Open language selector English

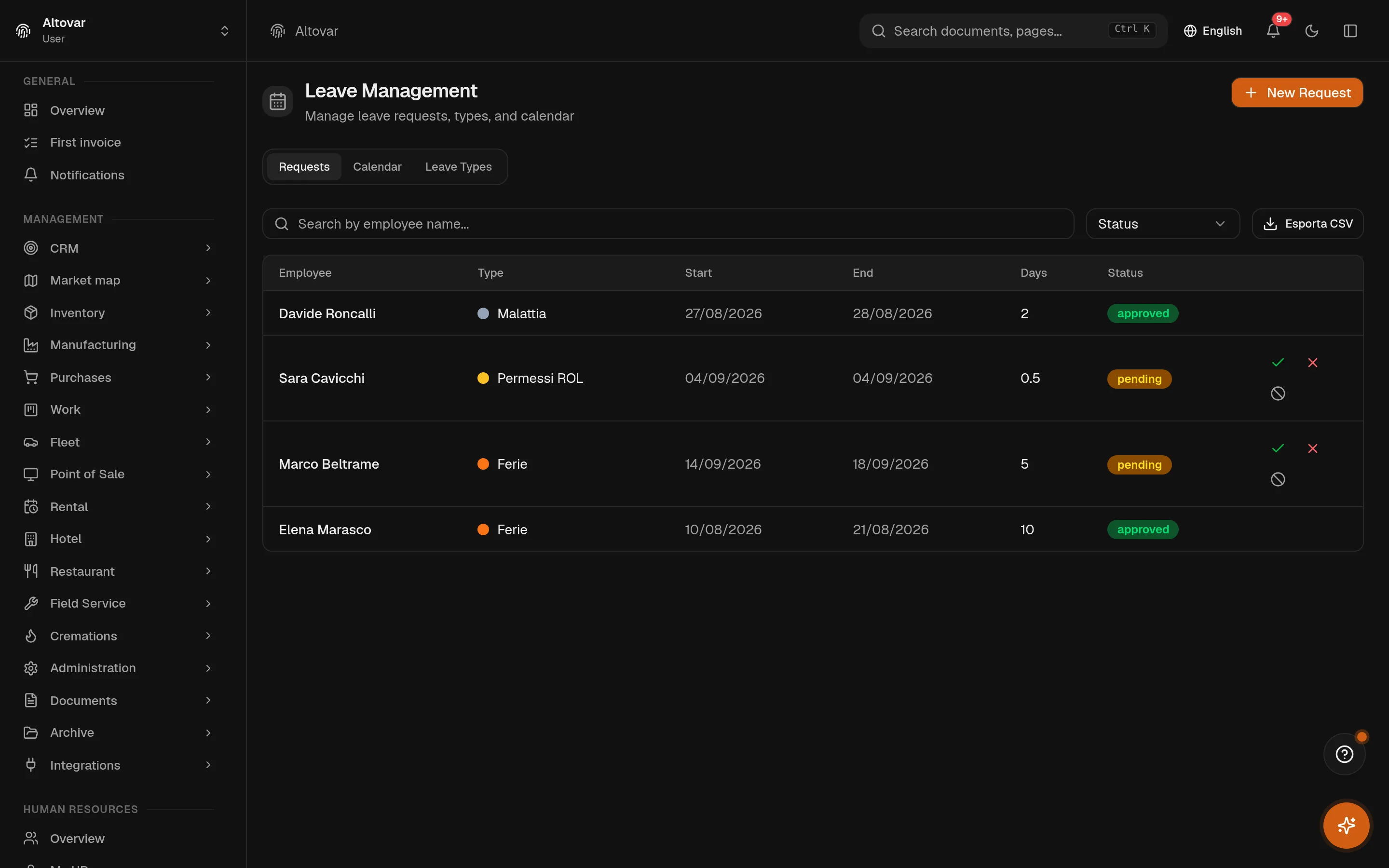click(1213, 31)
